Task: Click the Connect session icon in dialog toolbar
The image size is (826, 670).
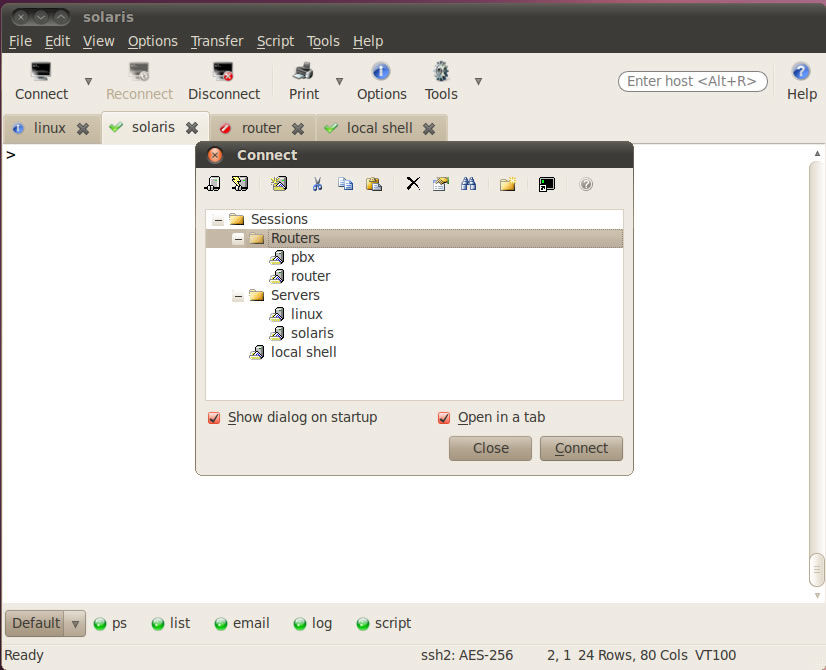Action: [212, 184]
